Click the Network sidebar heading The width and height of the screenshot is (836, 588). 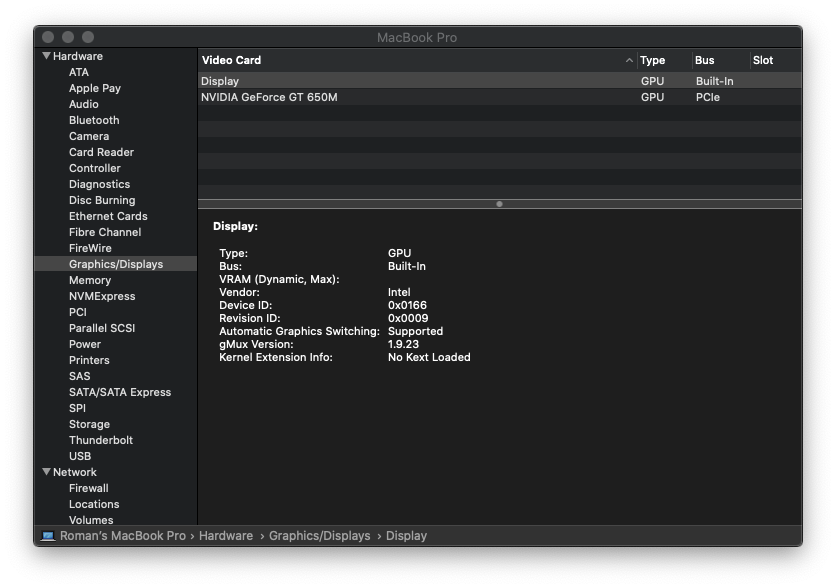(x=75, y=472)
